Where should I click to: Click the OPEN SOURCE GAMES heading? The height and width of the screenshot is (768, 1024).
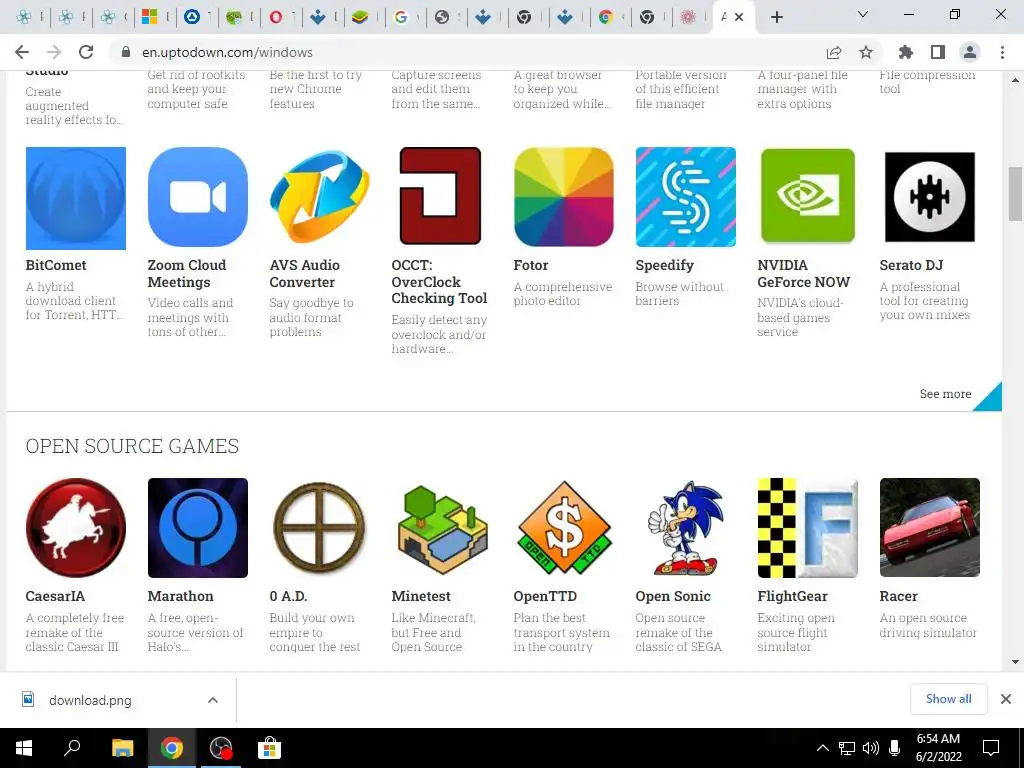132,446
